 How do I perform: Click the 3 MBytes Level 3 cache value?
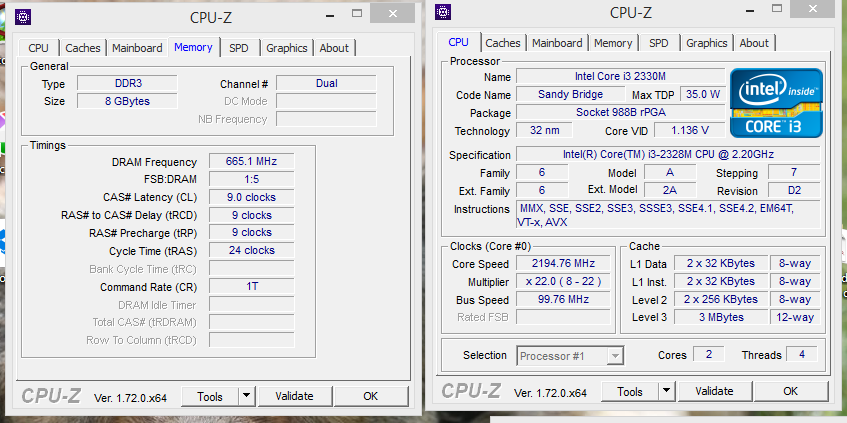point(721,317)
